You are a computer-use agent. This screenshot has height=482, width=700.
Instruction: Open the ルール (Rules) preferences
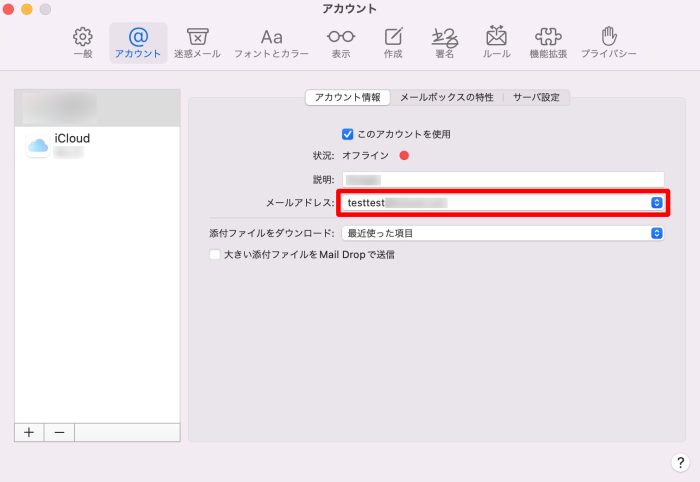pos(496,43)
